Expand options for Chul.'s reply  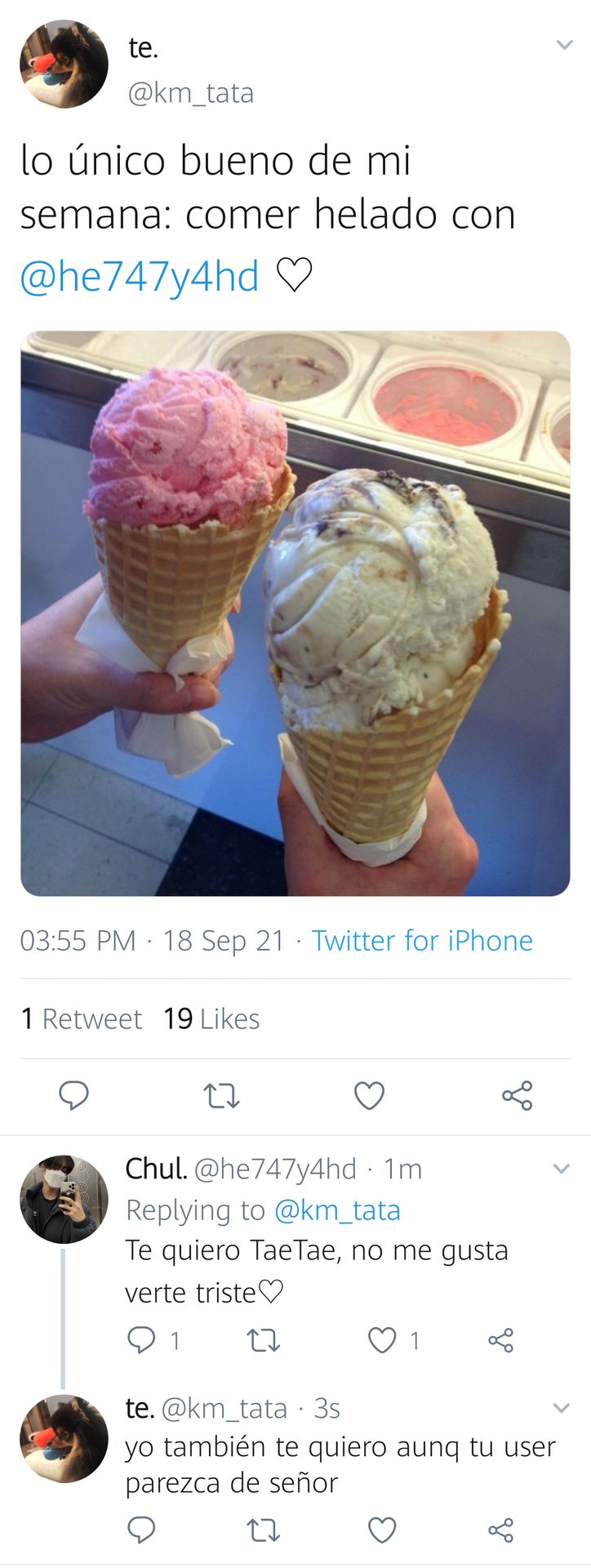click(x=561, y=1169)
